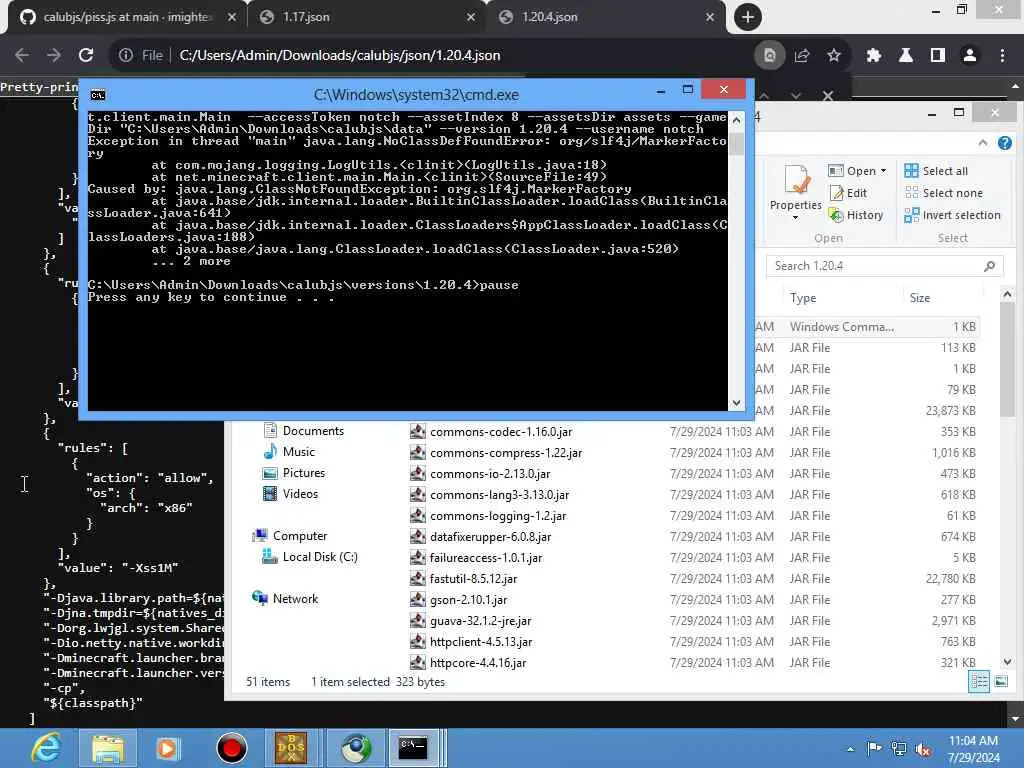Select Computer in Explorer navigation pane

290,536
